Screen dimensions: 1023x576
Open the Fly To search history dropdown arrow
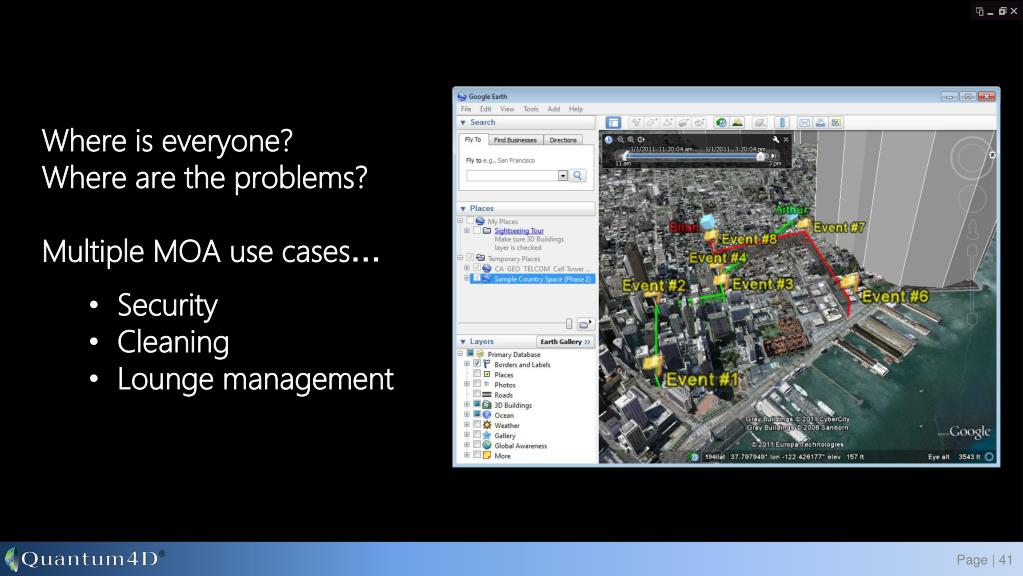(x=562, y=175)
